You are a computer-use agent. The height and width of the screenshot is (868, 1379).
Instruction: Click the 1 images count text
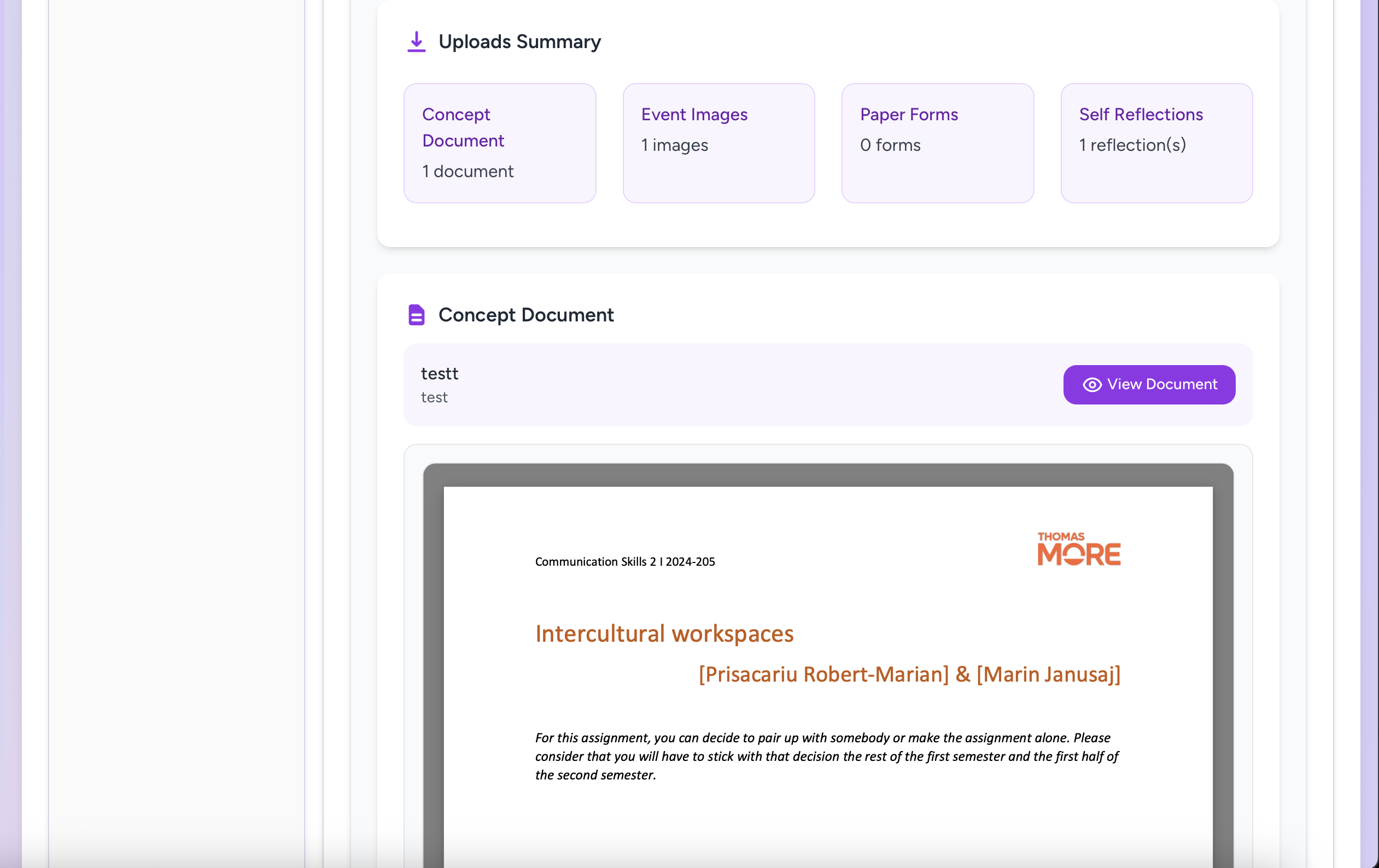point(674,145)
